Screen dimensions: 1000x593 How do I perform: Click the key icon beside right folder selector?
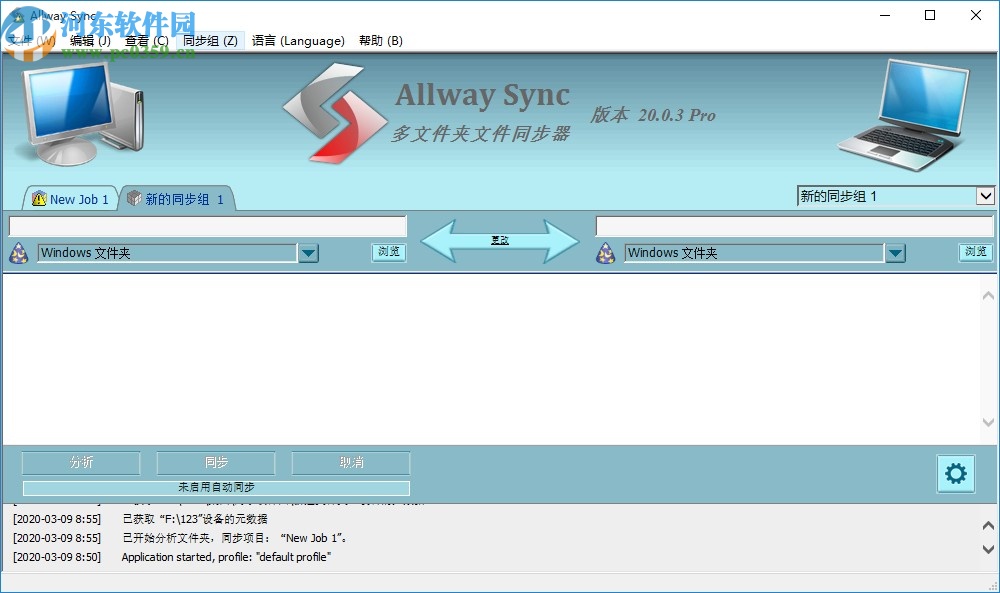tap(604, 253)
